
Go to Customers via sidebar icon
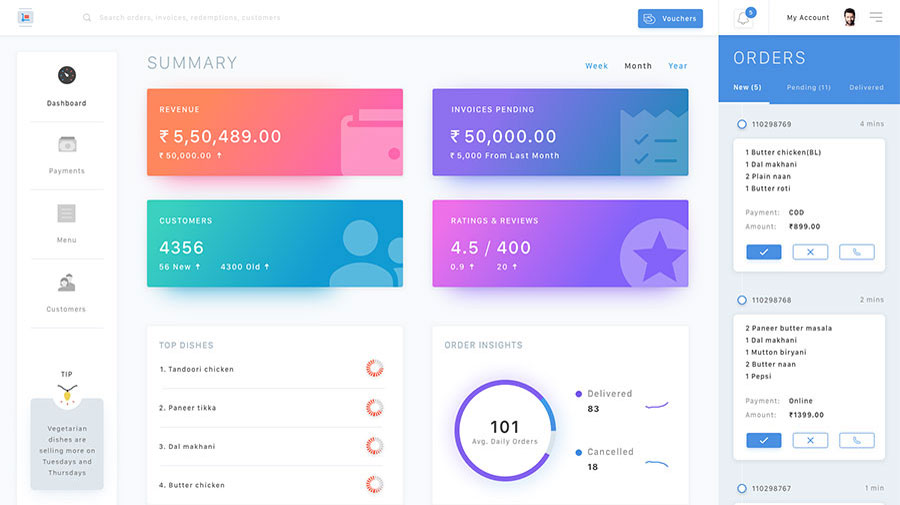[66, 283]
